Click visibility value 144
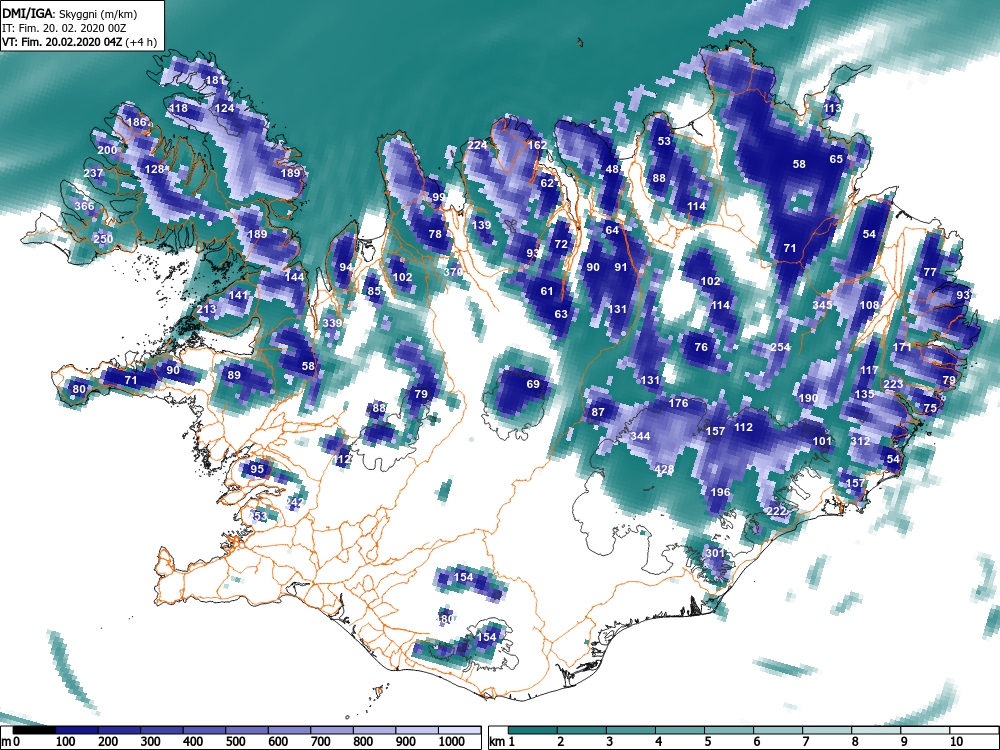 coord(294,276)
